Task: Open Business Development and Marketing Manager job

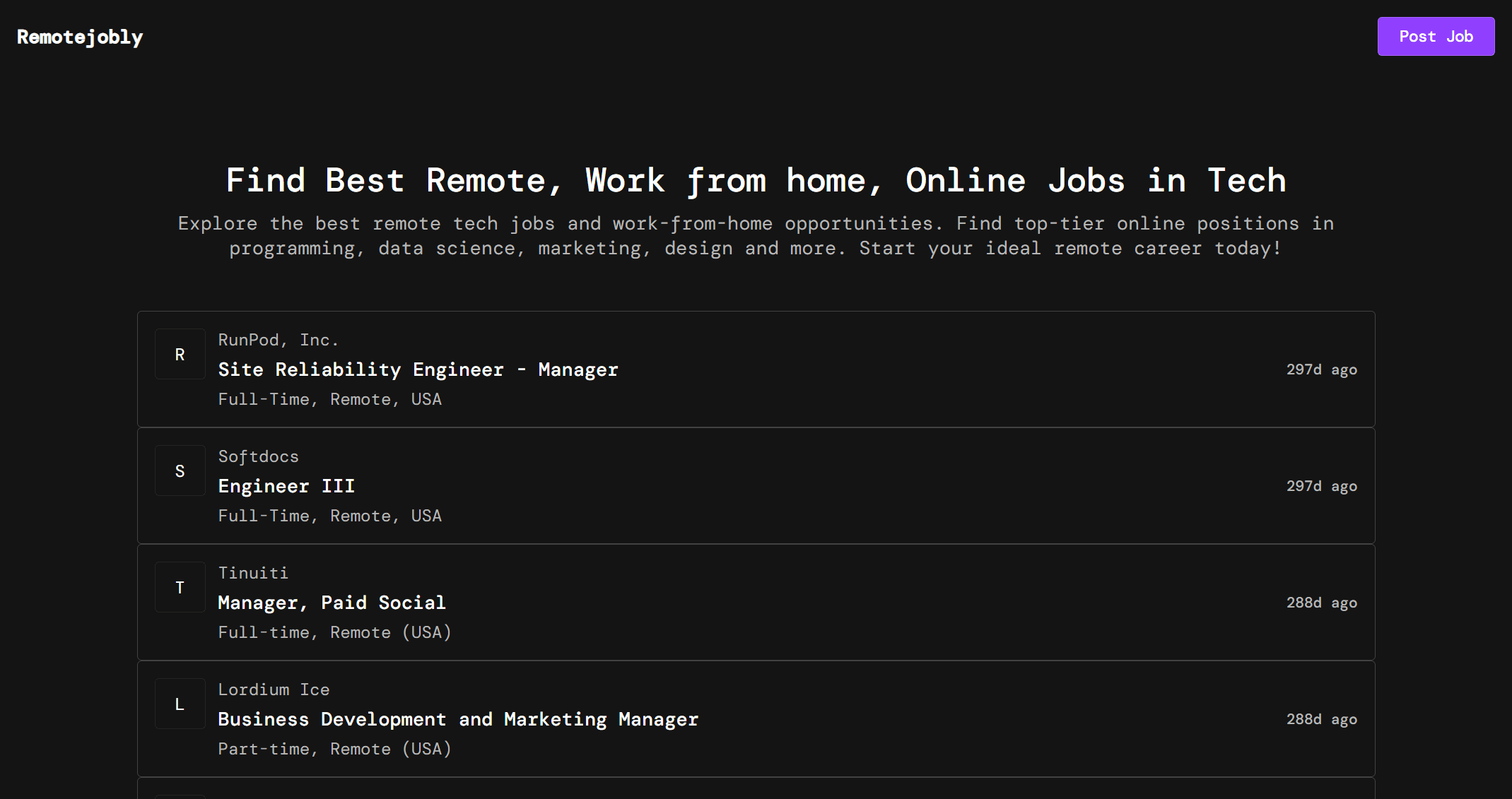Action: coord(457,719)
